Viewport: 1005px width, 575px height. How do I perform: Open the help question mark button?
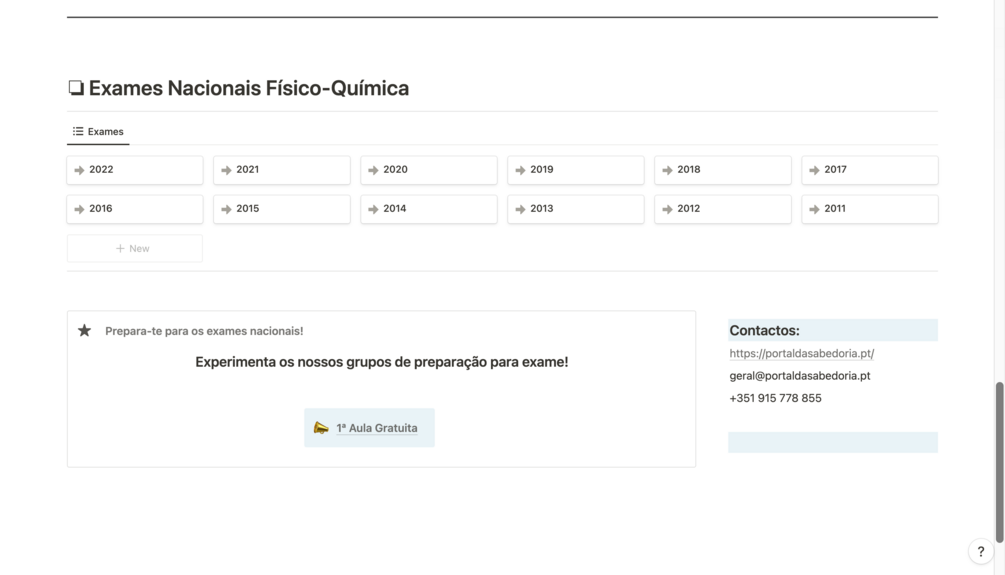pyautogui.click(x=980, y=551)
